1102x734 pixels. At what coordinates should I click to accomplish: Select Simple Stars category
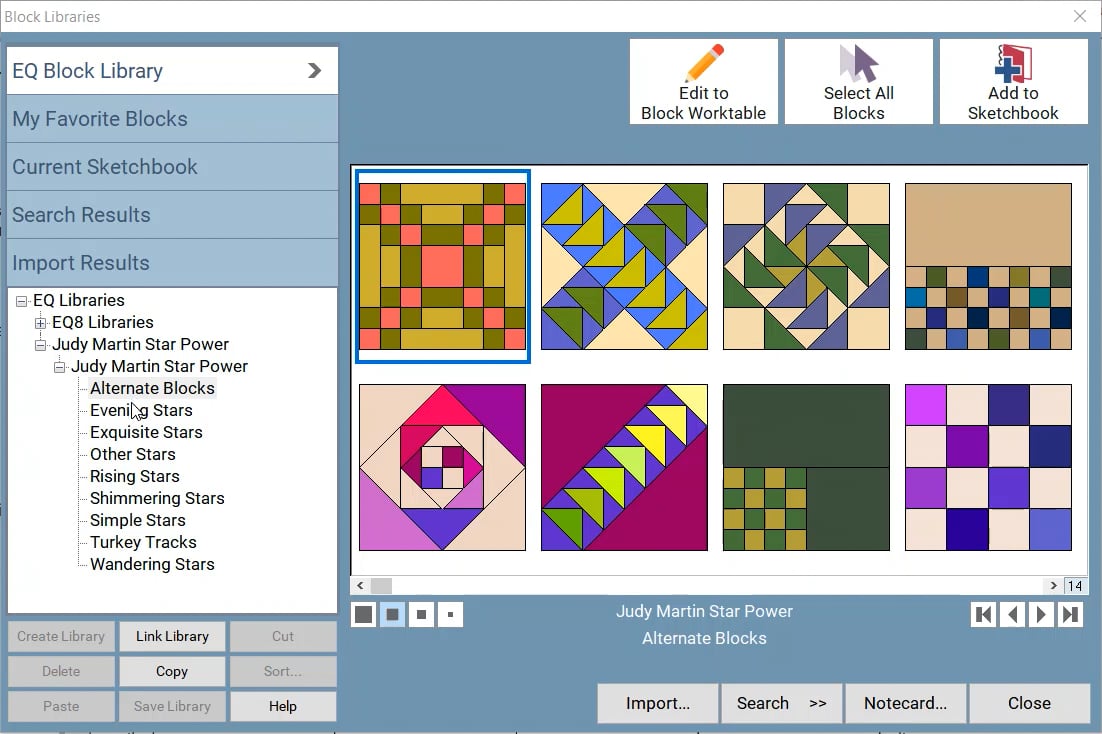[x=137, y=520]
